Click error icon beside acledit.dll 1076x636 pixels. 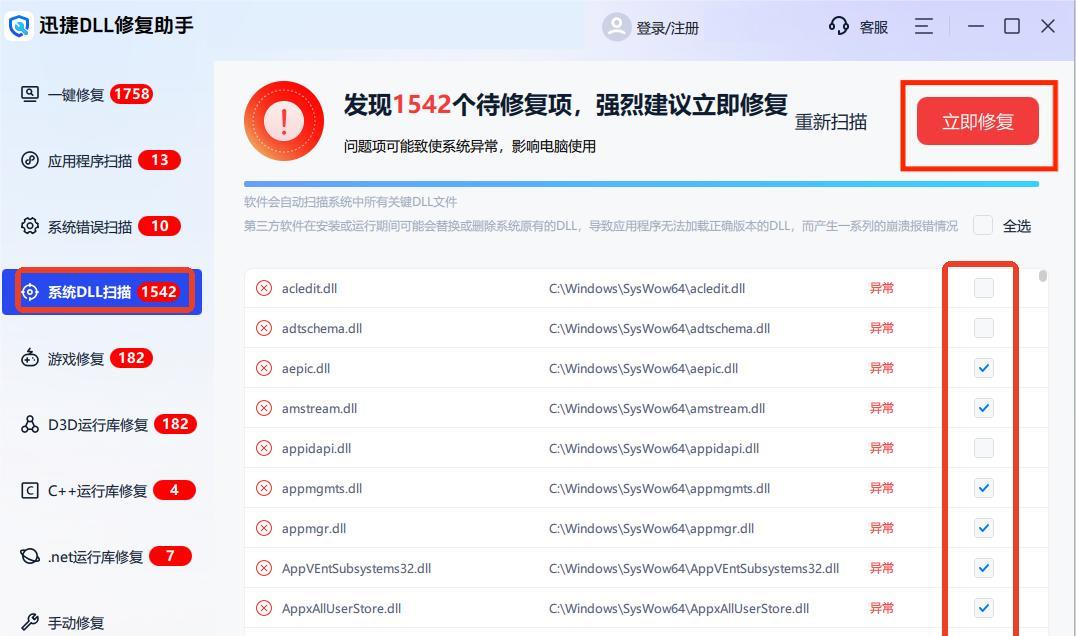pyautogui.click(x=264, y=288)
